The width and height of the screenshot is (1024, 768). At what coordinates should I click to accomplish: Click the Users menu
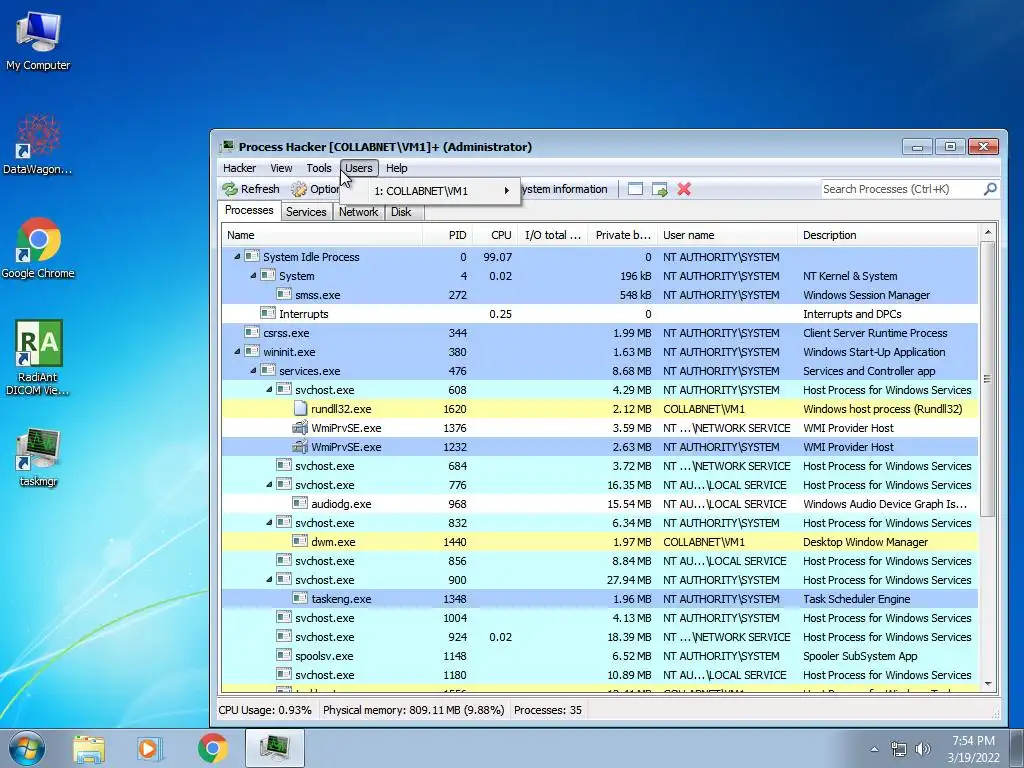tap(359, 168)
